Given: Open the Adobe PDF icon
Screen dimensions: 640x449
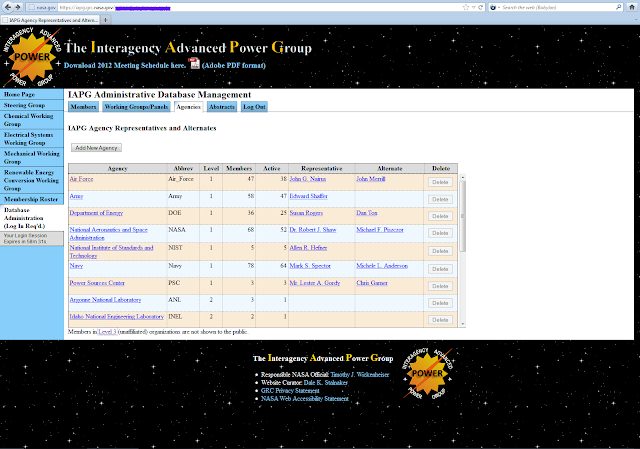Looking at the screenshot, I should pyautogui.click(x=195, y=64).
